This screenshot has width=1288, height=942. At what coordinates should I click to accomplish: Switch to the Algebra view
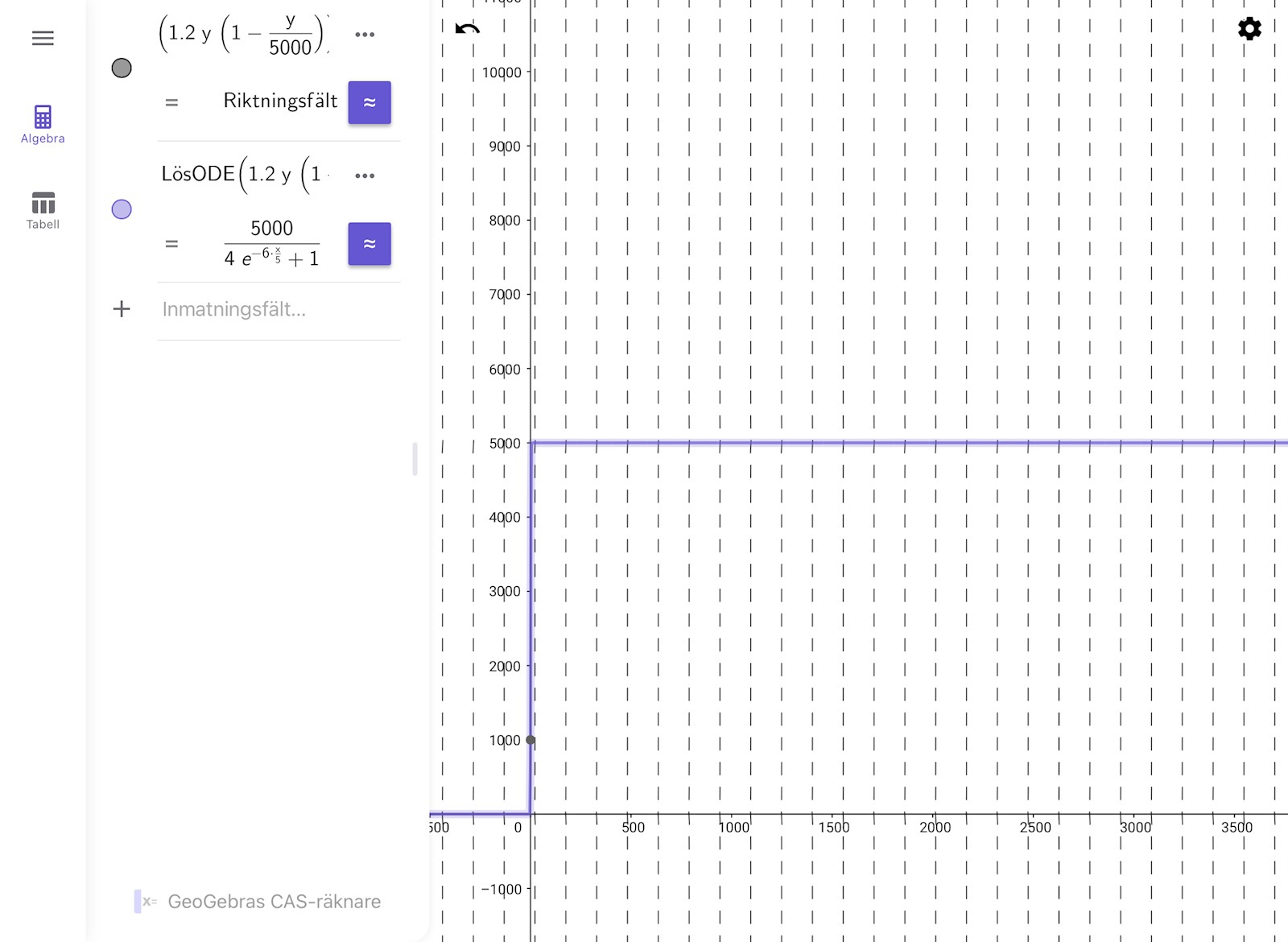coord(43,124)
